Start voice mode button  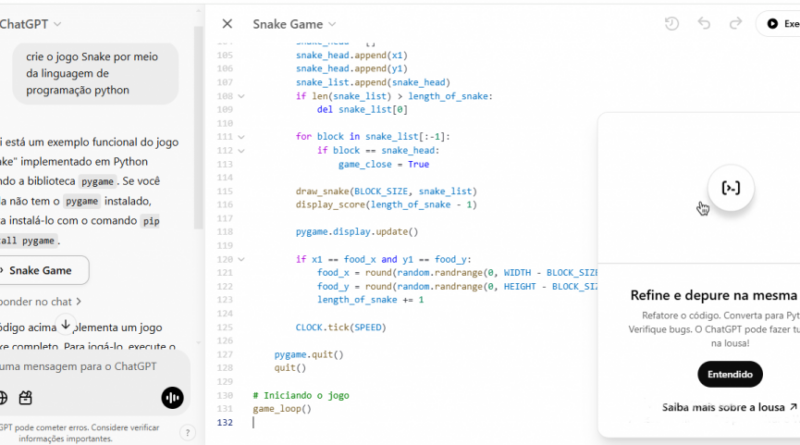(172, 398)
